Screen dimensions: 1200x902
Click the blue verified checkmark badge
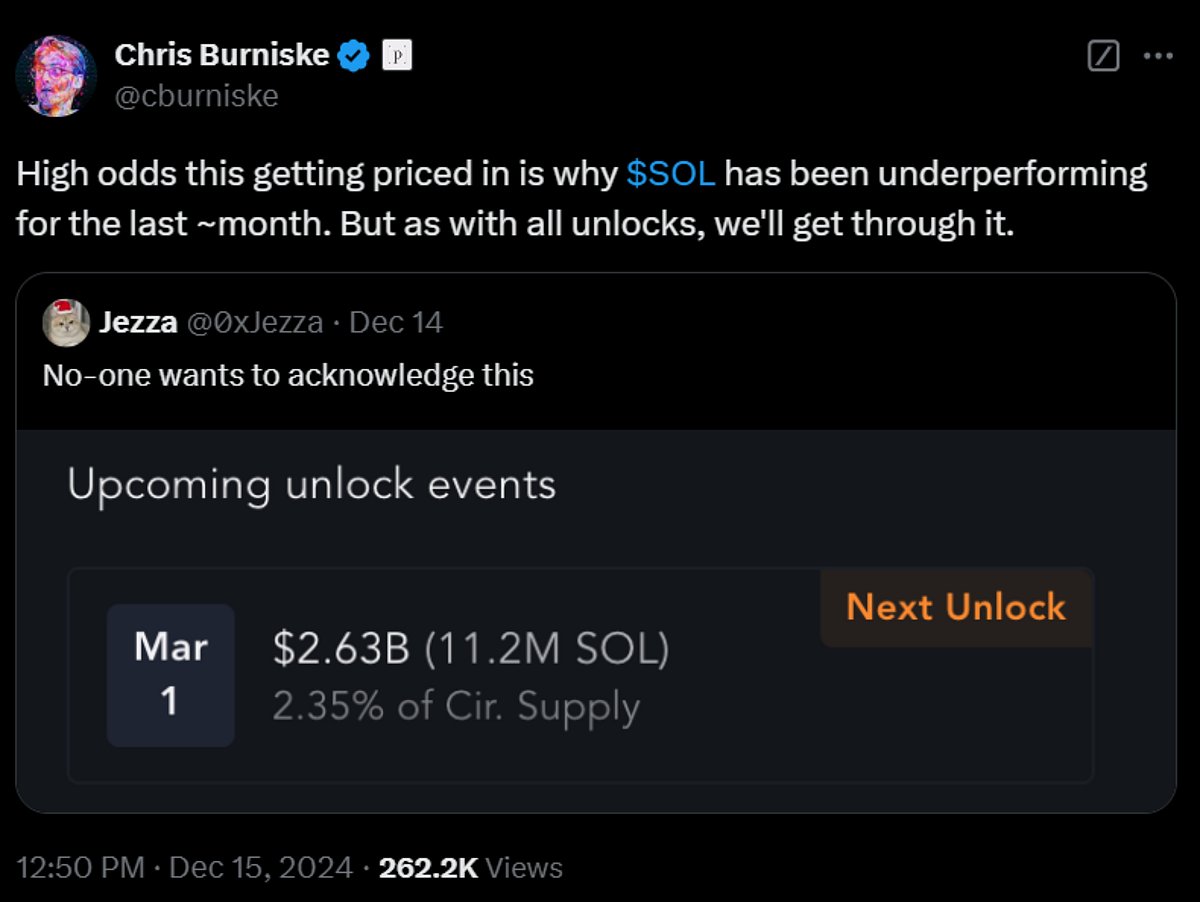[x=353, y=56]
